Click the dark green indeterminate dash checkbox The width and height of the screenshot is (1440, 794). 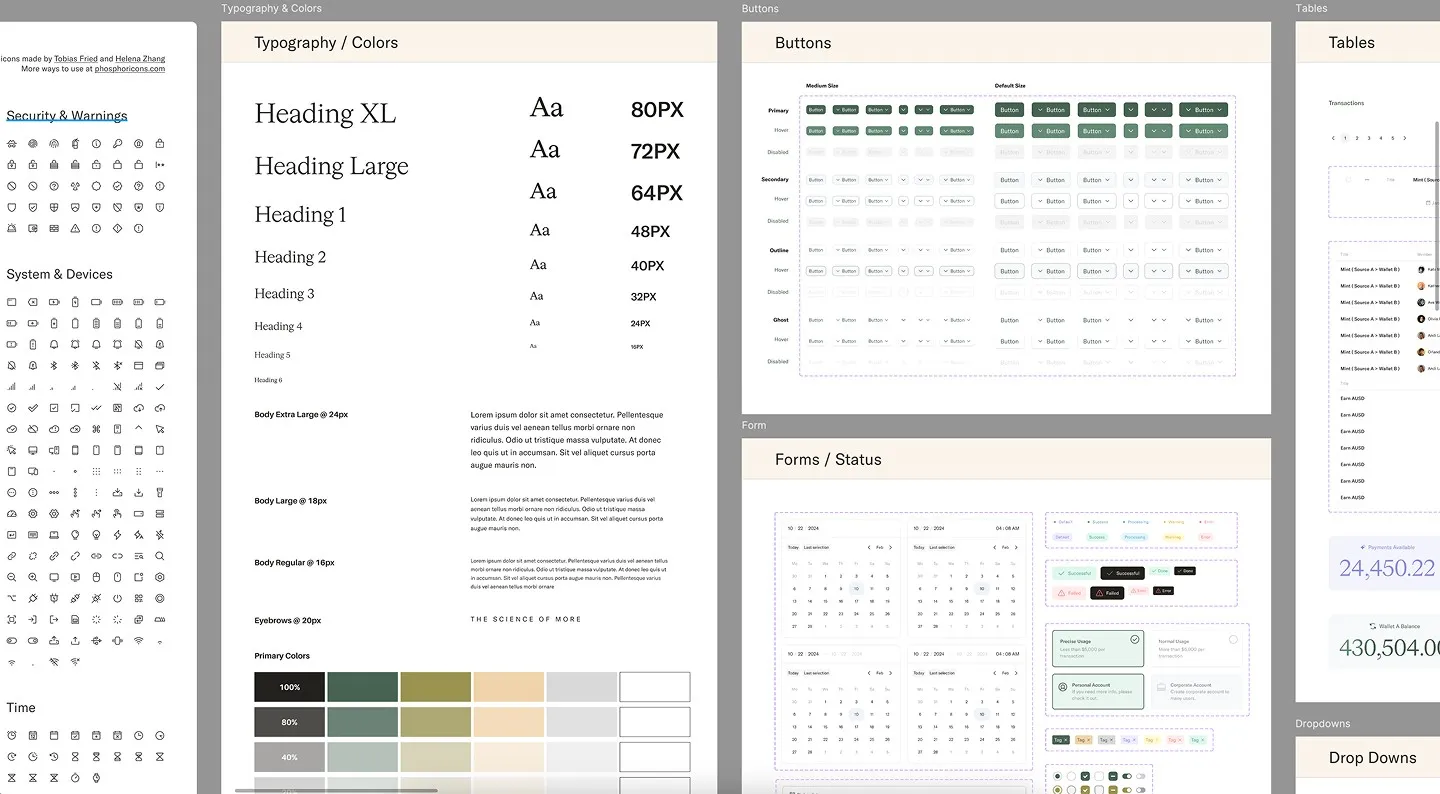click(x=1114, y=776)
